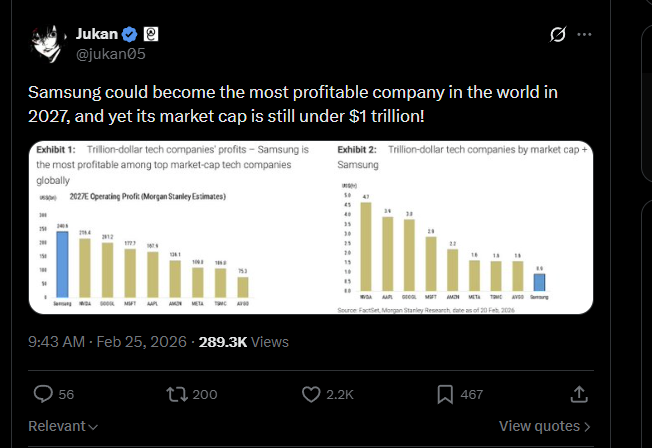
Task: Open the attached Morgan Stanley chart image
Action: [310, 228]
